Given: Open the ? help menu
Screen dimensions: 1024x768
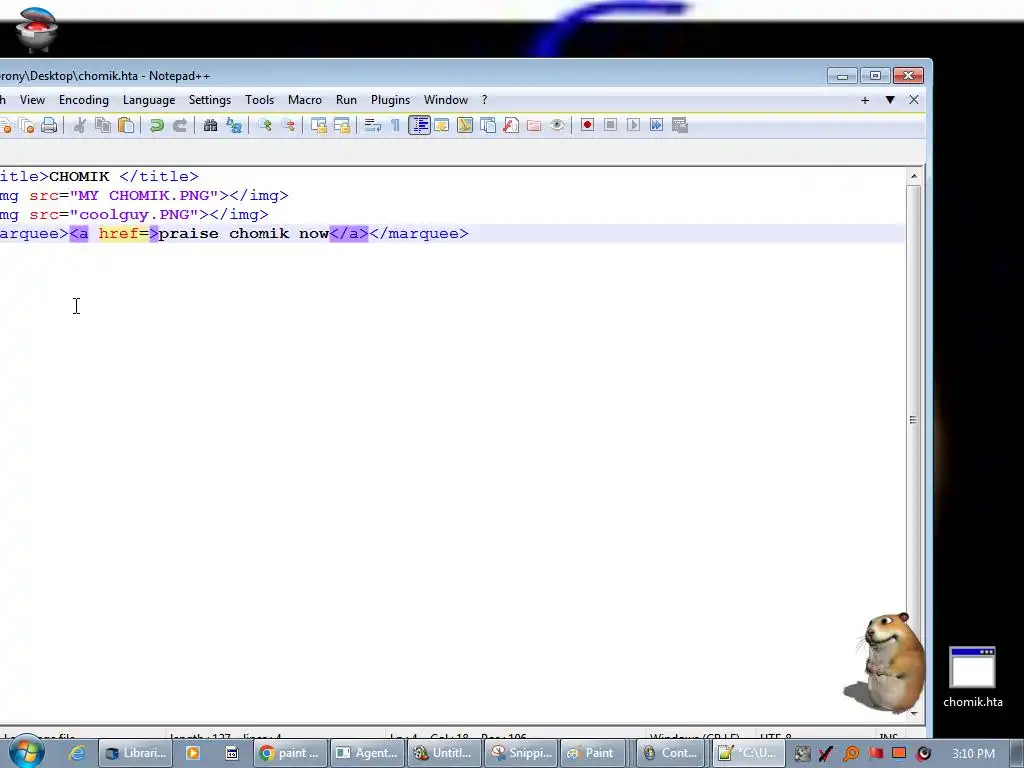Looking at the screenshot, I should (484, 100).
